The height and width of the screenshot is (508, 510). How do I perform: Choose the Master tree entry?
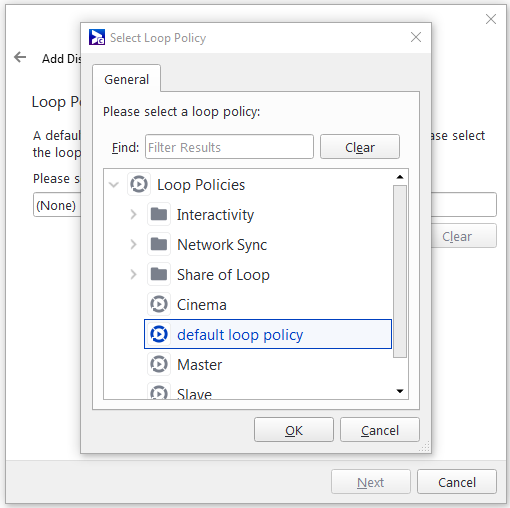pyautogui.click(x=199, y=365)
